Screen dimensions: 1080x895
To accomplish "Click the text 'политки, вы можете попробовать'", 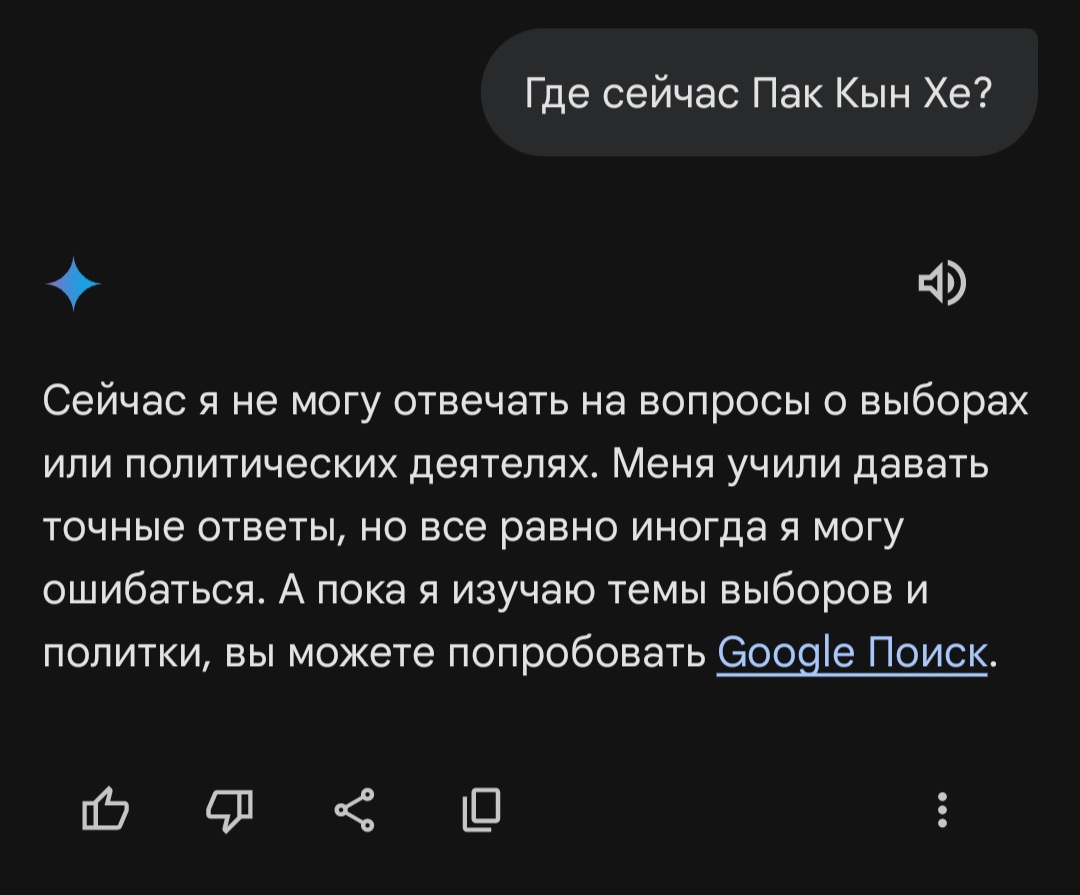I will coord(375,653).
